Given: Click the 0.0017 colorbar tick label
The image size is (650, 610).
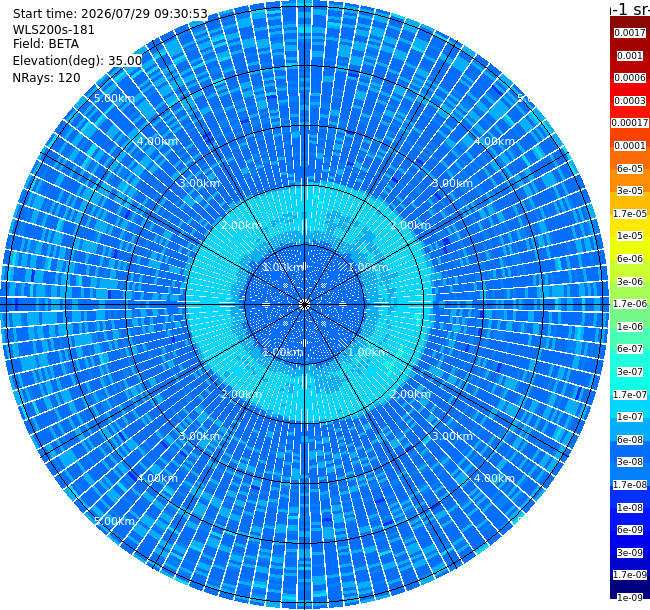Looking at the screenshot, I should click(630, 33).
